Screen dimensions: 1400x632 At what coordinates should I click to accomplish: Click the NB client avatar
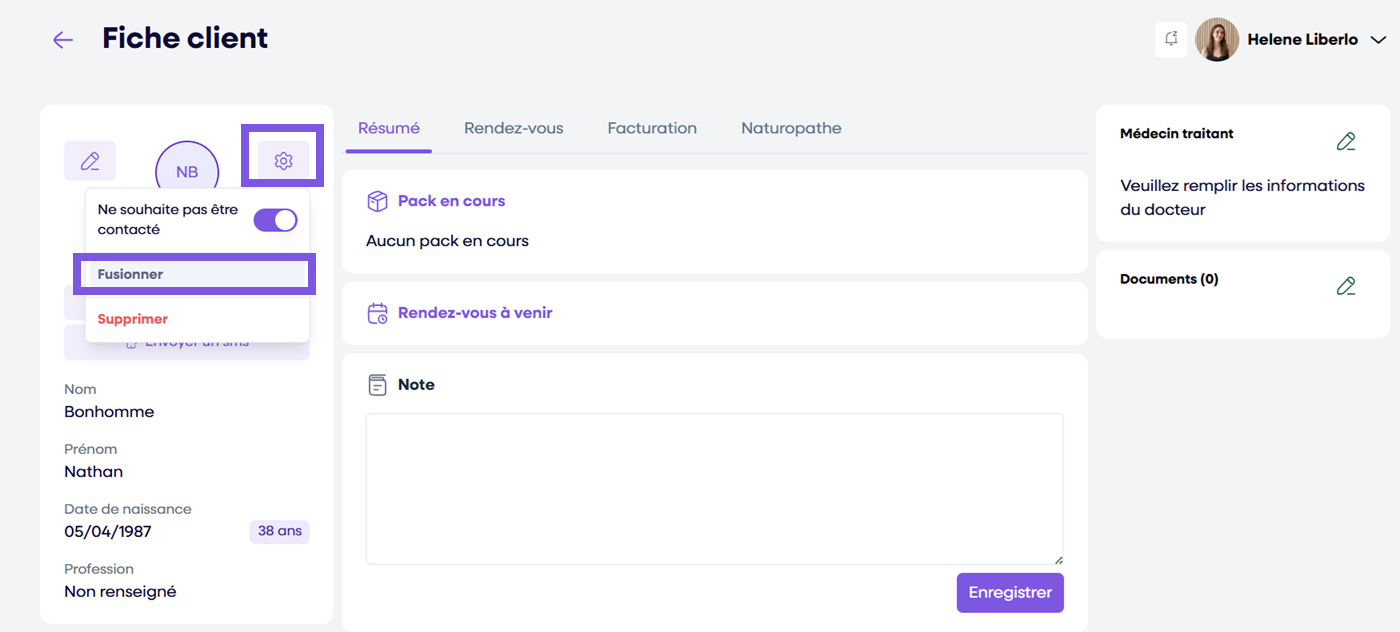tap(187, 171)
